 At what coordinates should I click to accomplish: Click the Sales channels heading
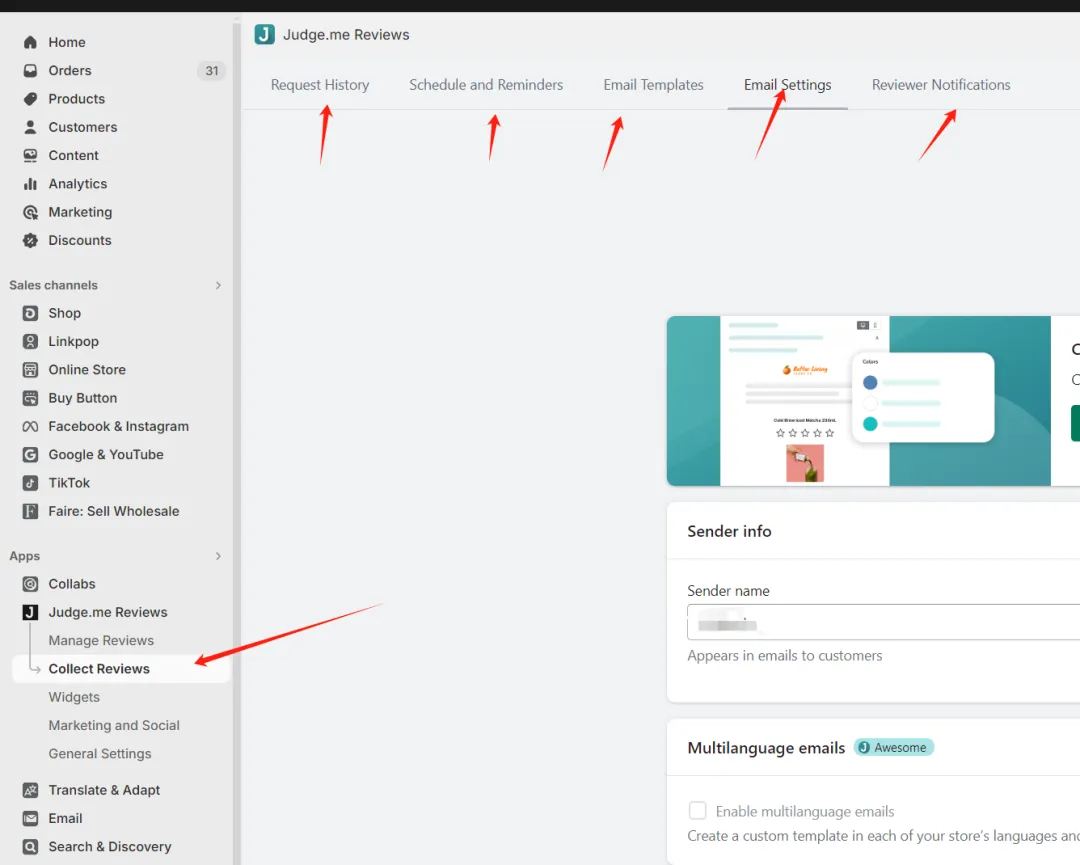pos(53,285)
